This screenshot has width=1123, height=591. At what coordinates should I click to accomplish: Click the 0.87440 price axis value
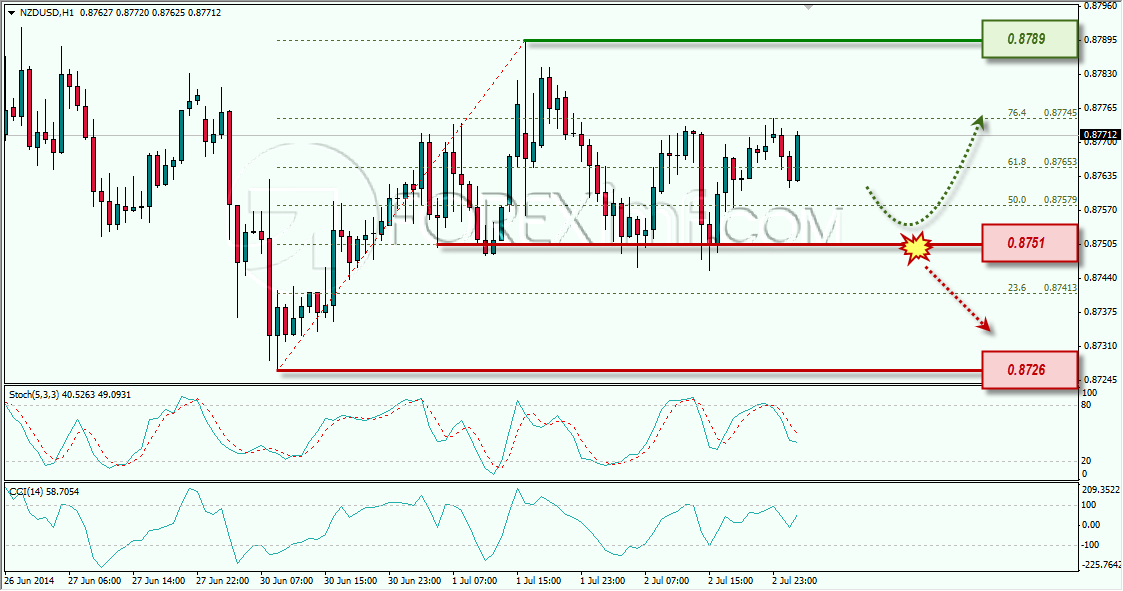[1101, 277]
